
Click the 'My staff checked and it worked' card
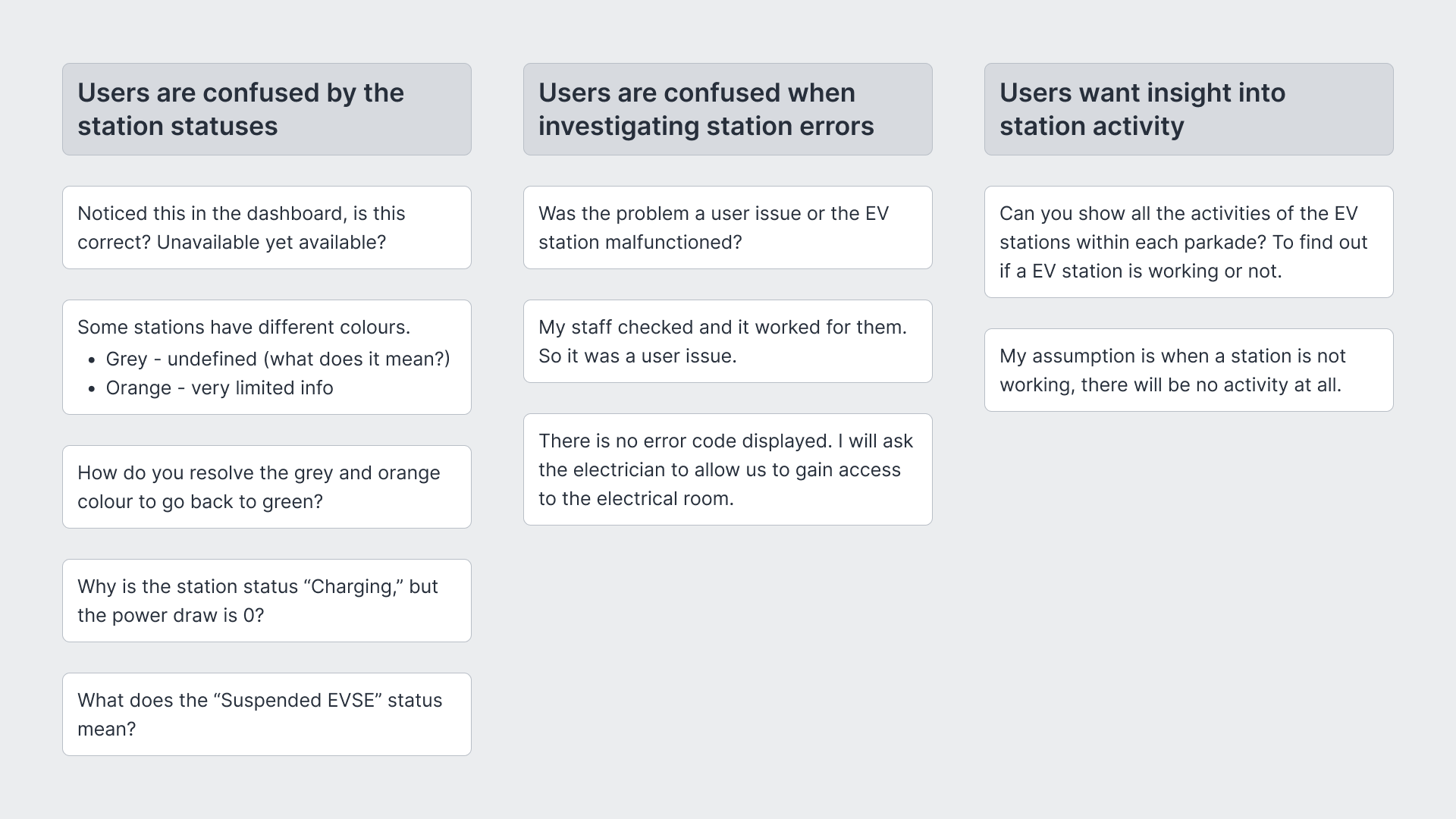coord(728,341)
